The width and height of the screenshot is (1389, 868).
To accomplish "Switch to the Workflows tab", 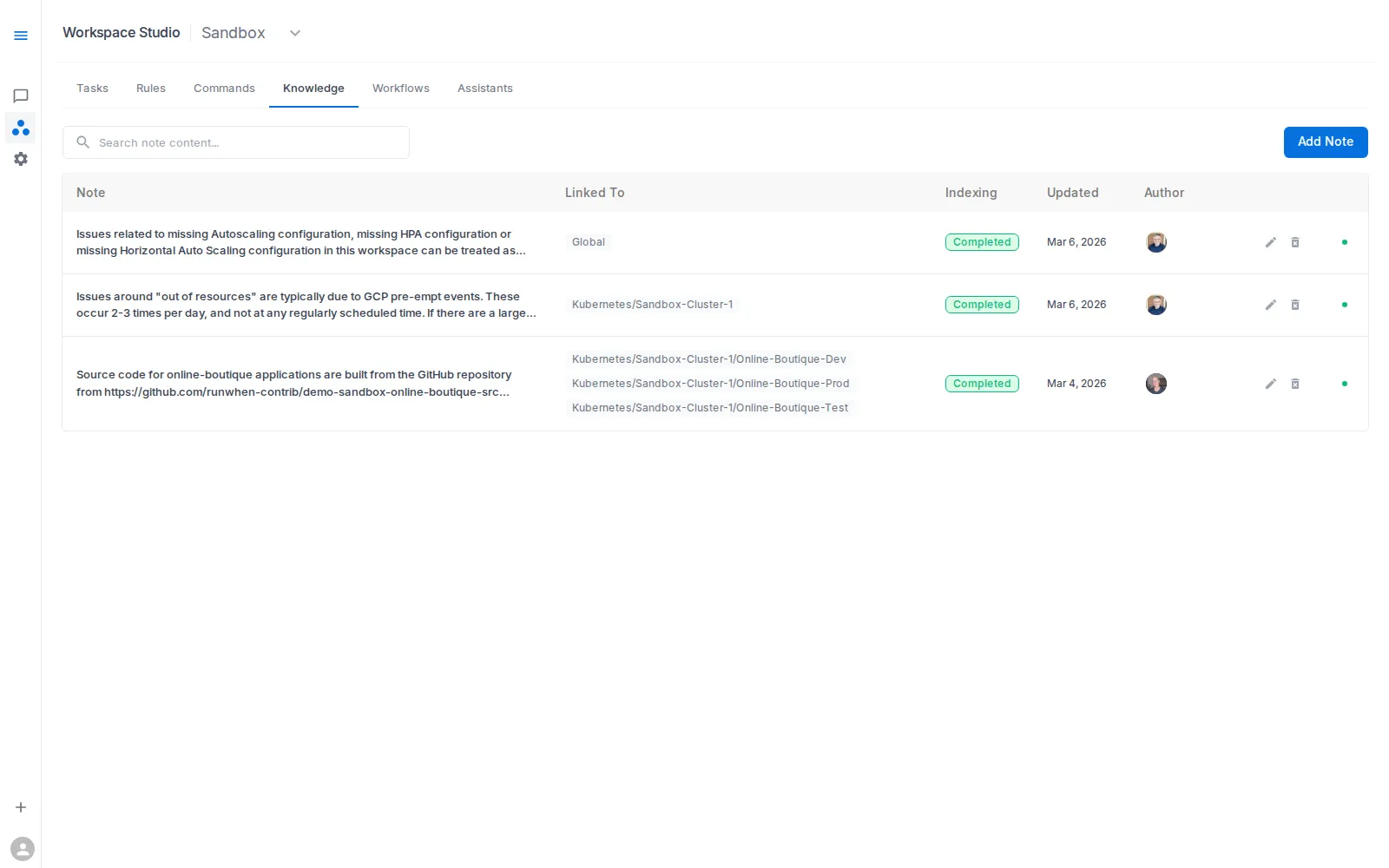I will click(400, 88).
